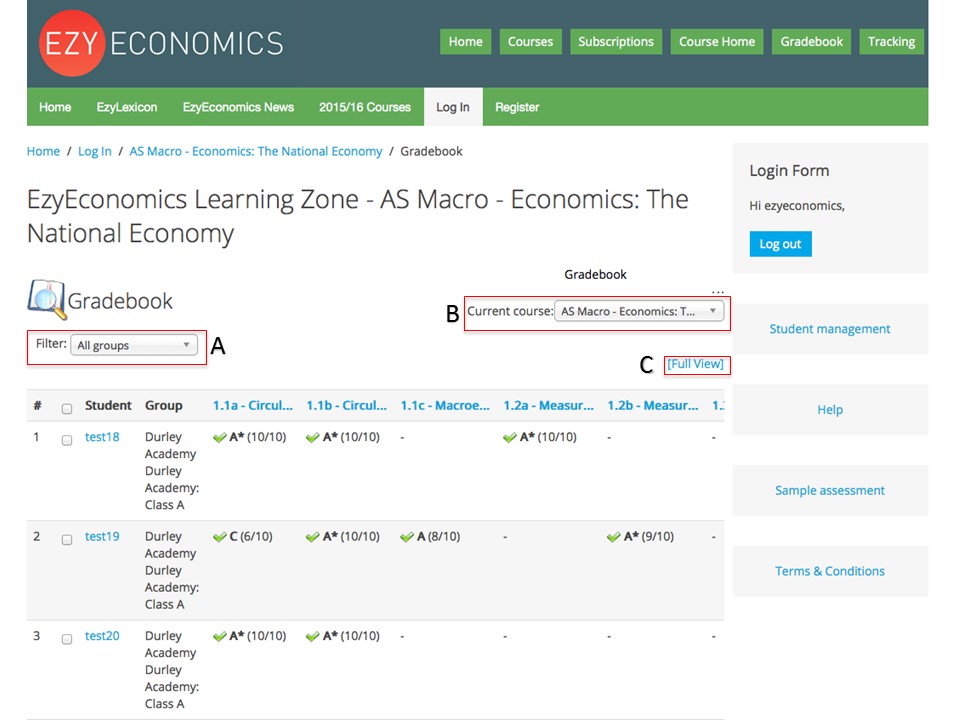Open the 1.1c - Macroe... column header
The width and height of the screenshot is (960, 720).
coord(445,405)
